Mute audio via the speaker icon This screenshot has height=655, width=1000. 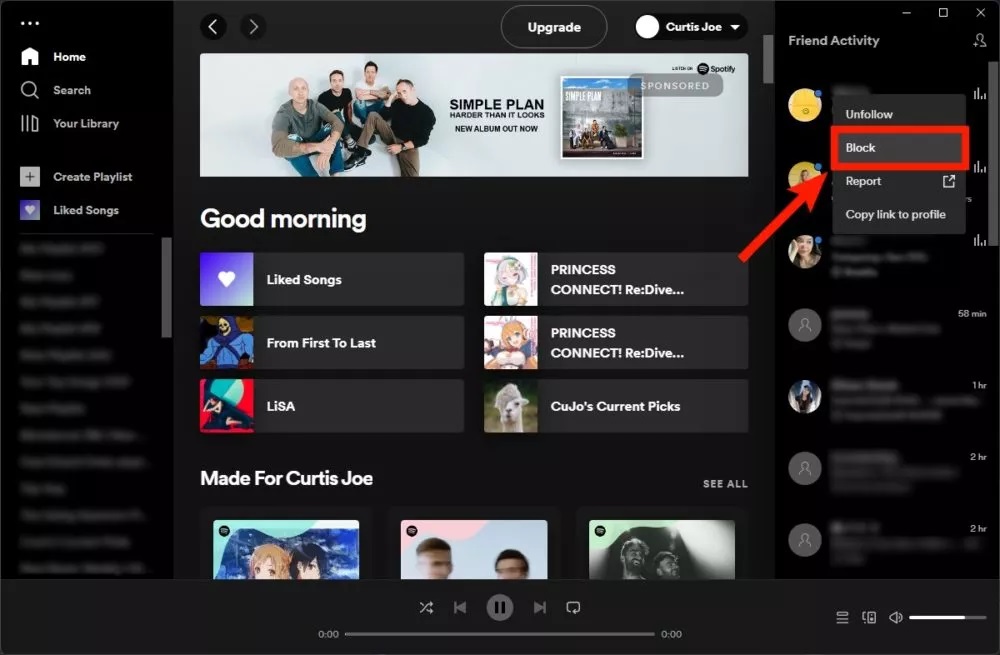tap(896, 617)
